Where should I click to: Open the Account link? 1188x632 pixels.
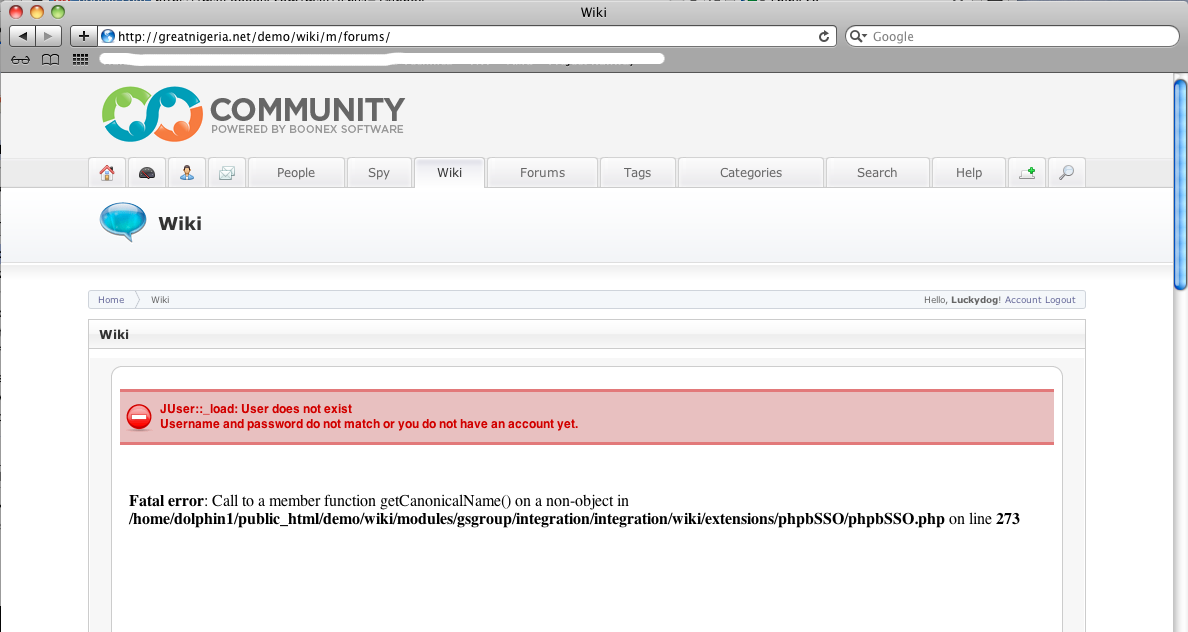1023,300
